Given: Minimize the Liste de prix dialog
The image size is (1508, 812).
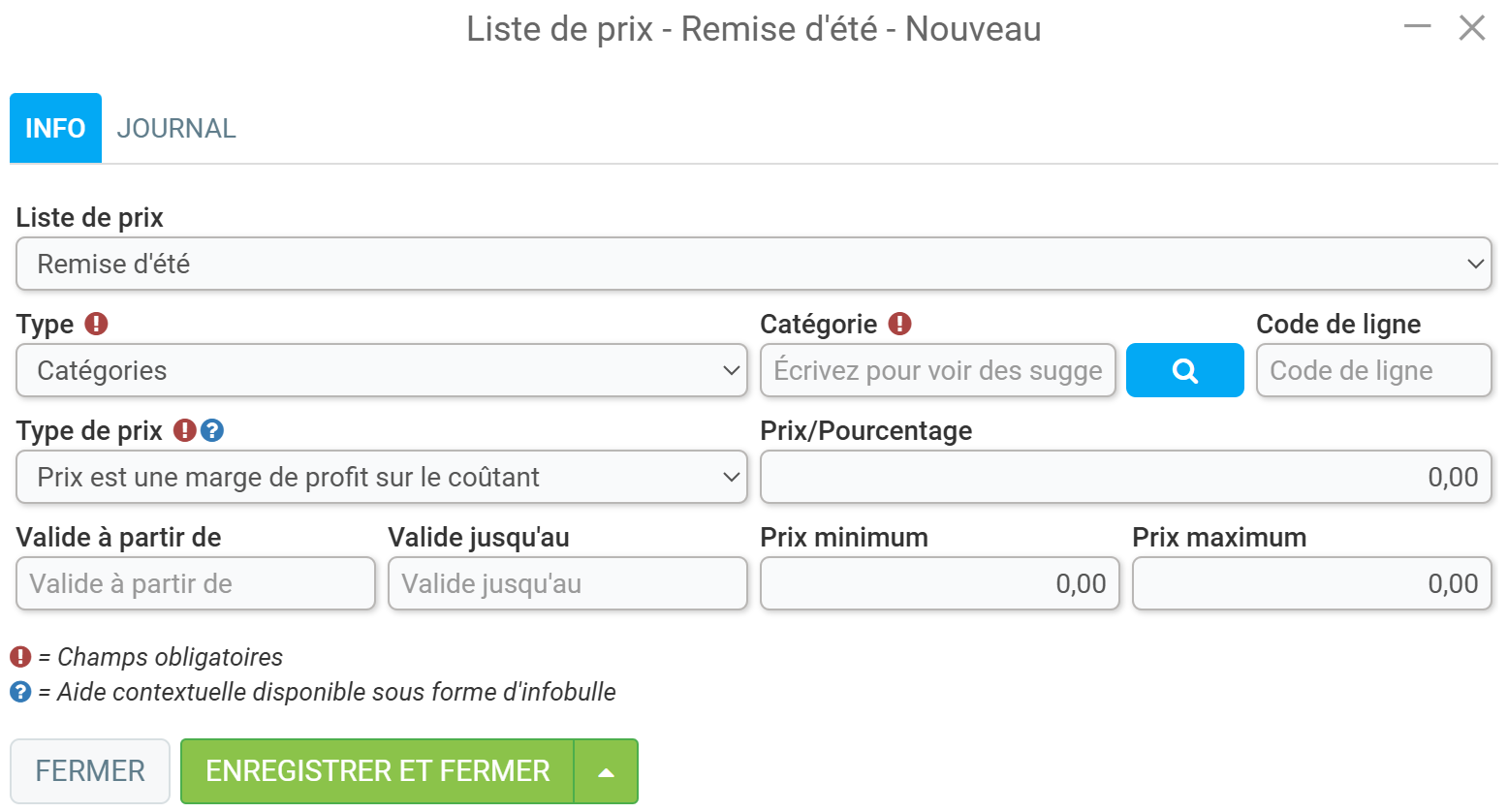Looking at the screenshot, I should [1418, 27].
